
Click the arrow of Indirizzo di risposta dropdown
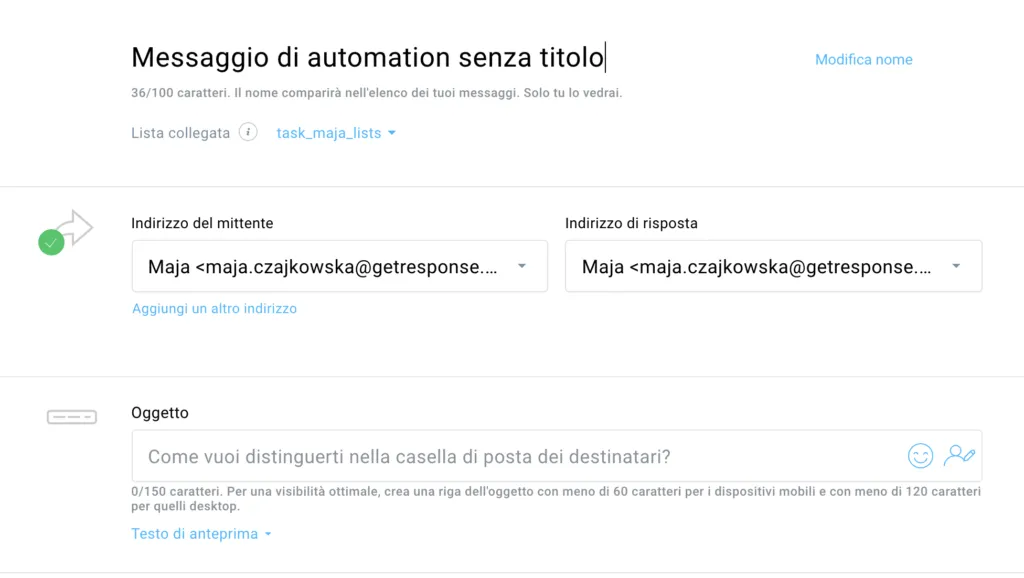(956, 266)
